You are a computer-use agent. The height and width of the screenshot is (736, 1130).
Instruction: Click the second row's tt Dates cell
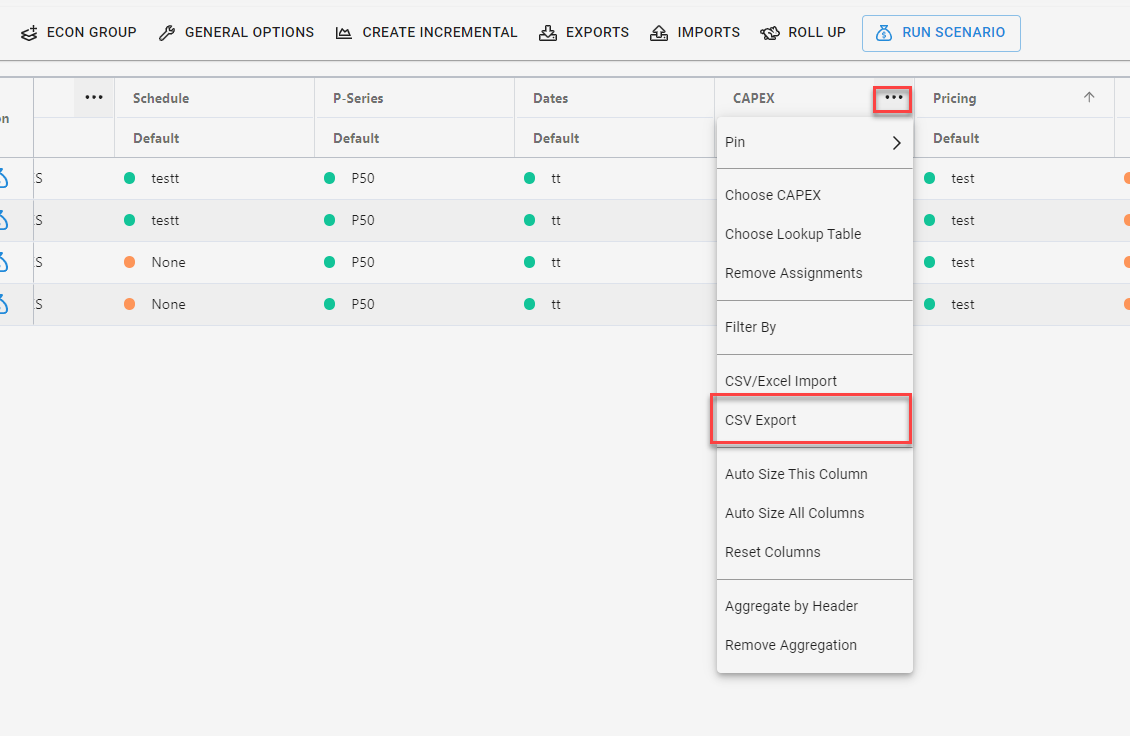[615, 221]
